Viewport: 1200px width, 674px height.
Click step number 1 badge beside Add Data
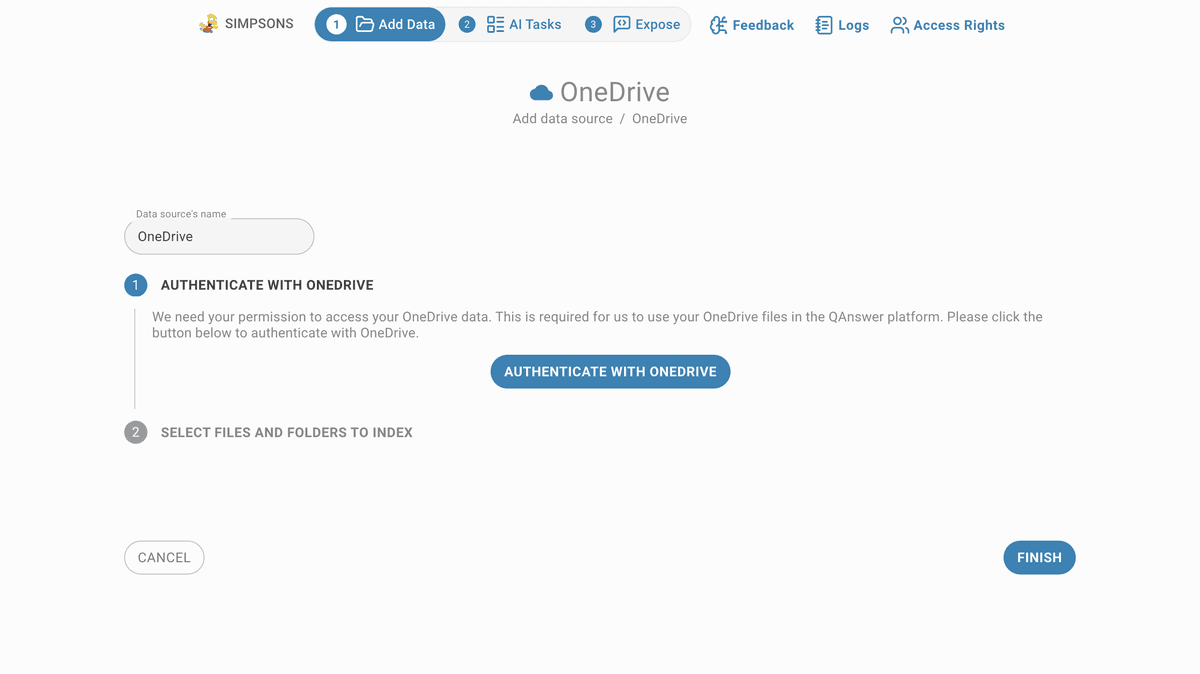click(336, 25)
